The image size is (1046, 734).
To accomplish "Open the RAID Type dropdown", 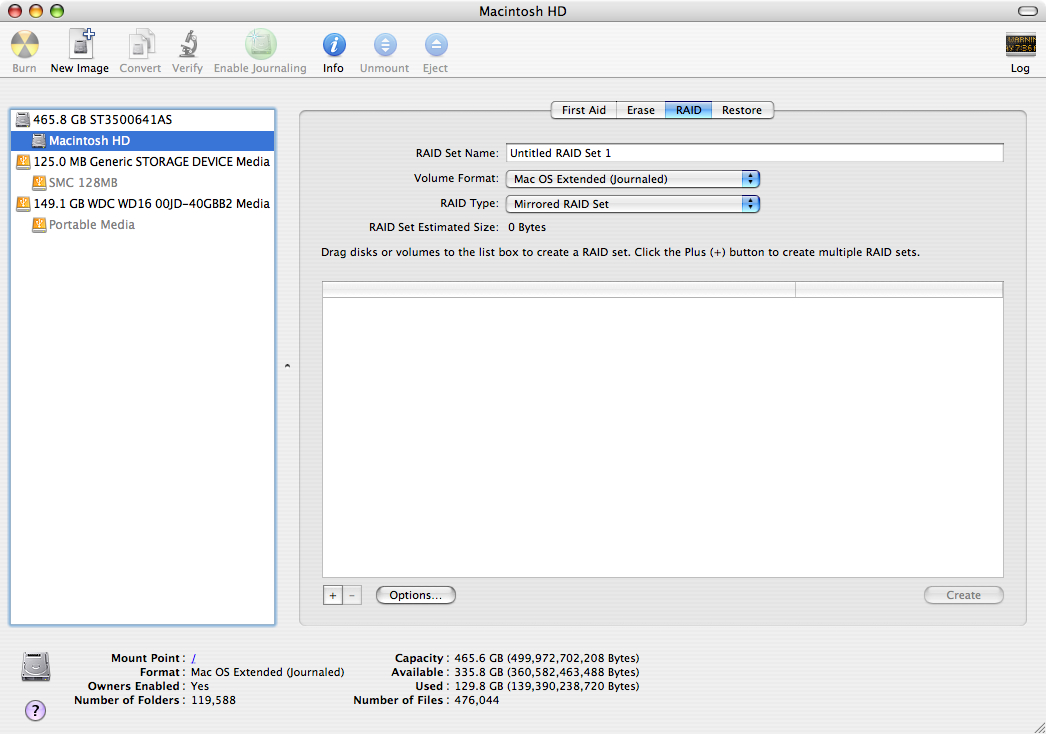I will tap(632, 204).
